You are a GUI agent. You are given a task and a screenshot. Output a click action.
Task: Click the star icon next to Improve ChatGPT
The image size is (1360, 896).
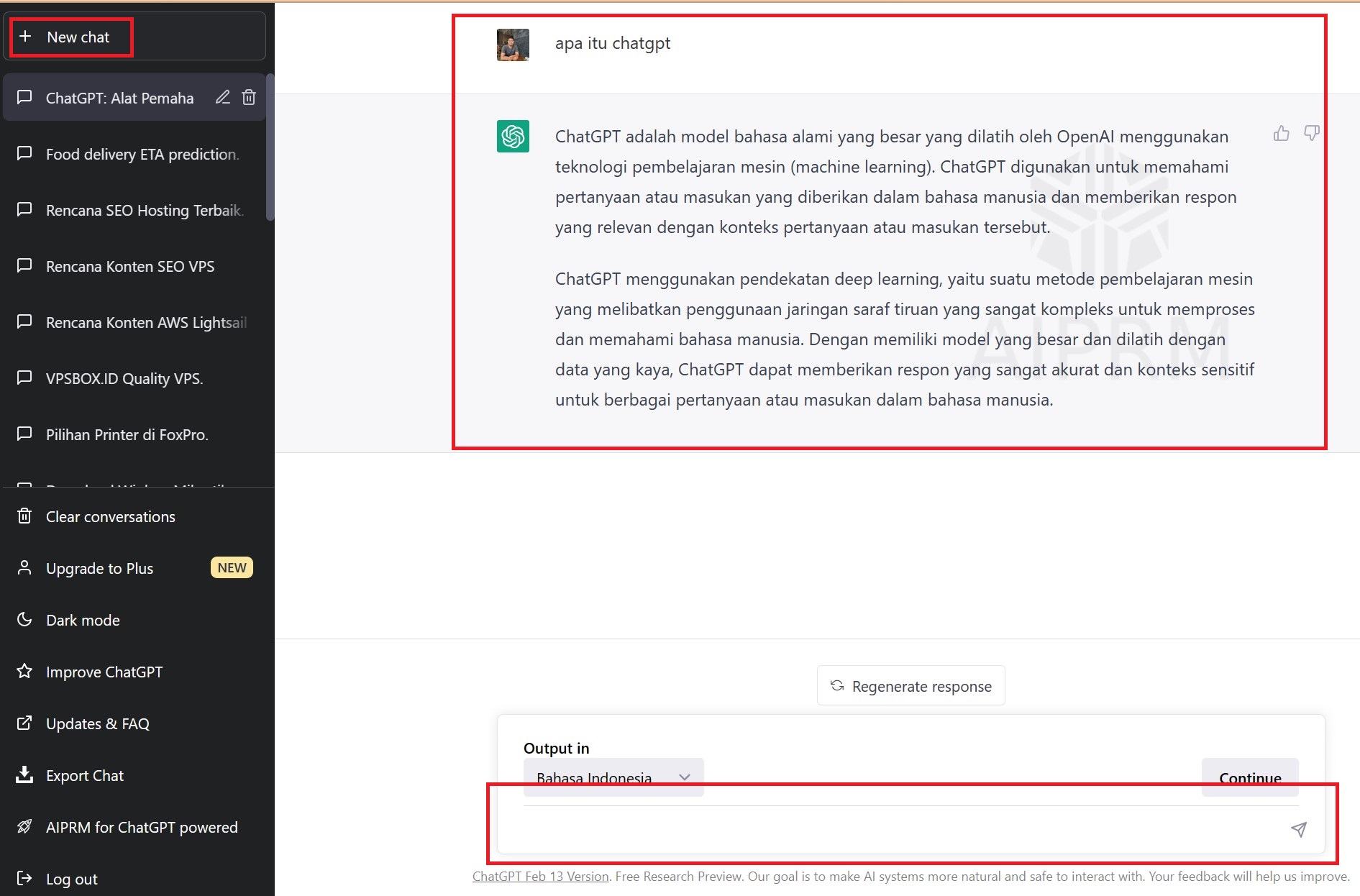[x=24, y=671]
